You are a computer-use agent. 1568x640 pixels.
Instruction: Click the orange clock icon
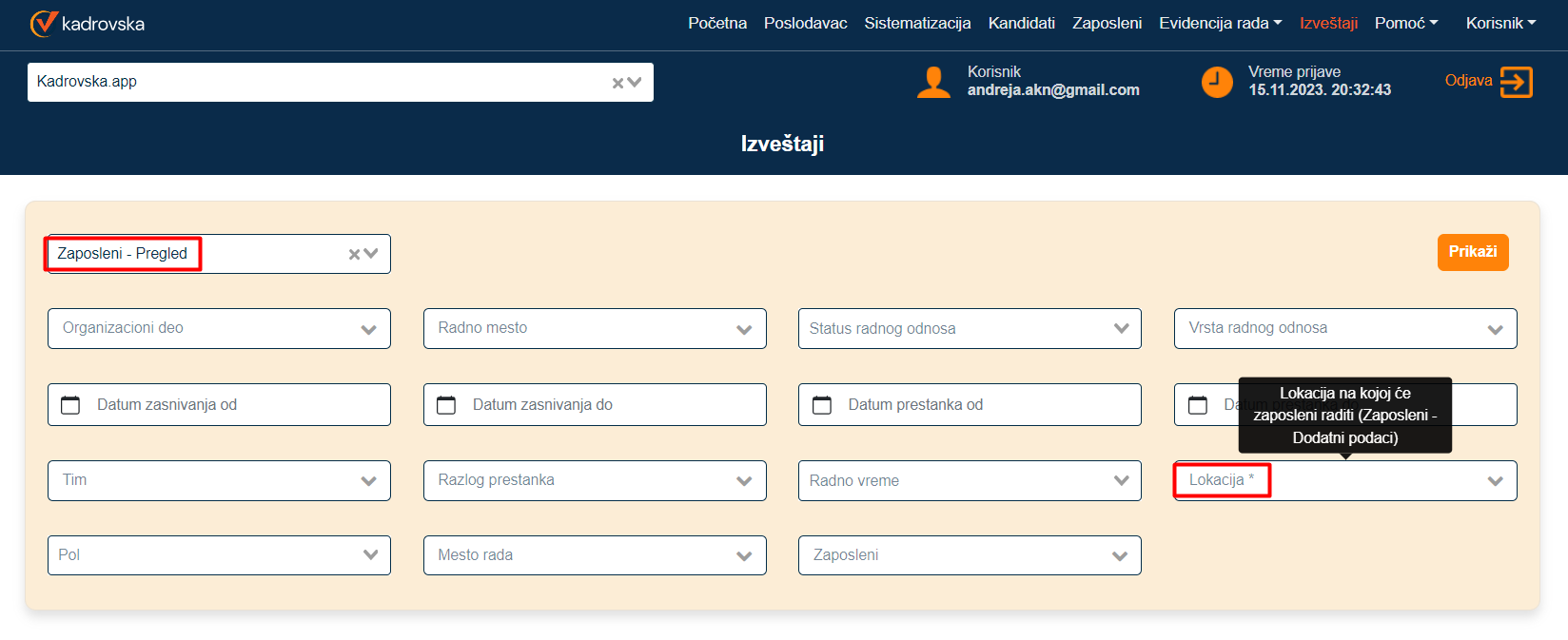[1217, 83]
